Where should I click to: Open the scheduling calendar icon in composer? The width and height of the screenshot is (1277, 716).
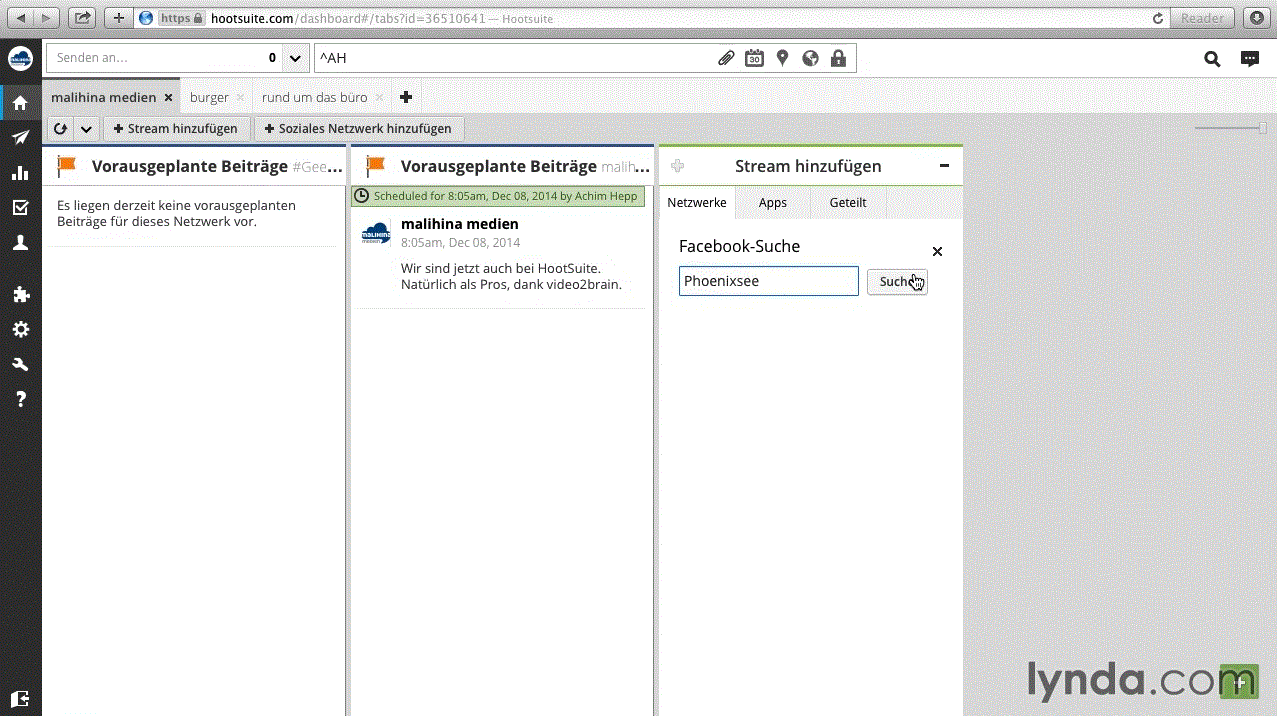[x=754, y=59]
